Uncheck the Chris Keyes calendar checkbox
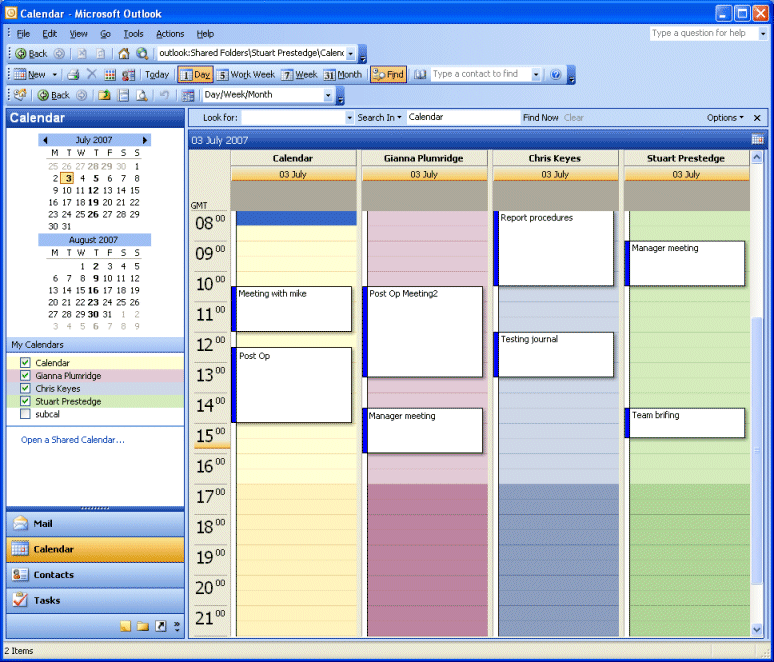774x662 pixels. (x=25, y=388)
